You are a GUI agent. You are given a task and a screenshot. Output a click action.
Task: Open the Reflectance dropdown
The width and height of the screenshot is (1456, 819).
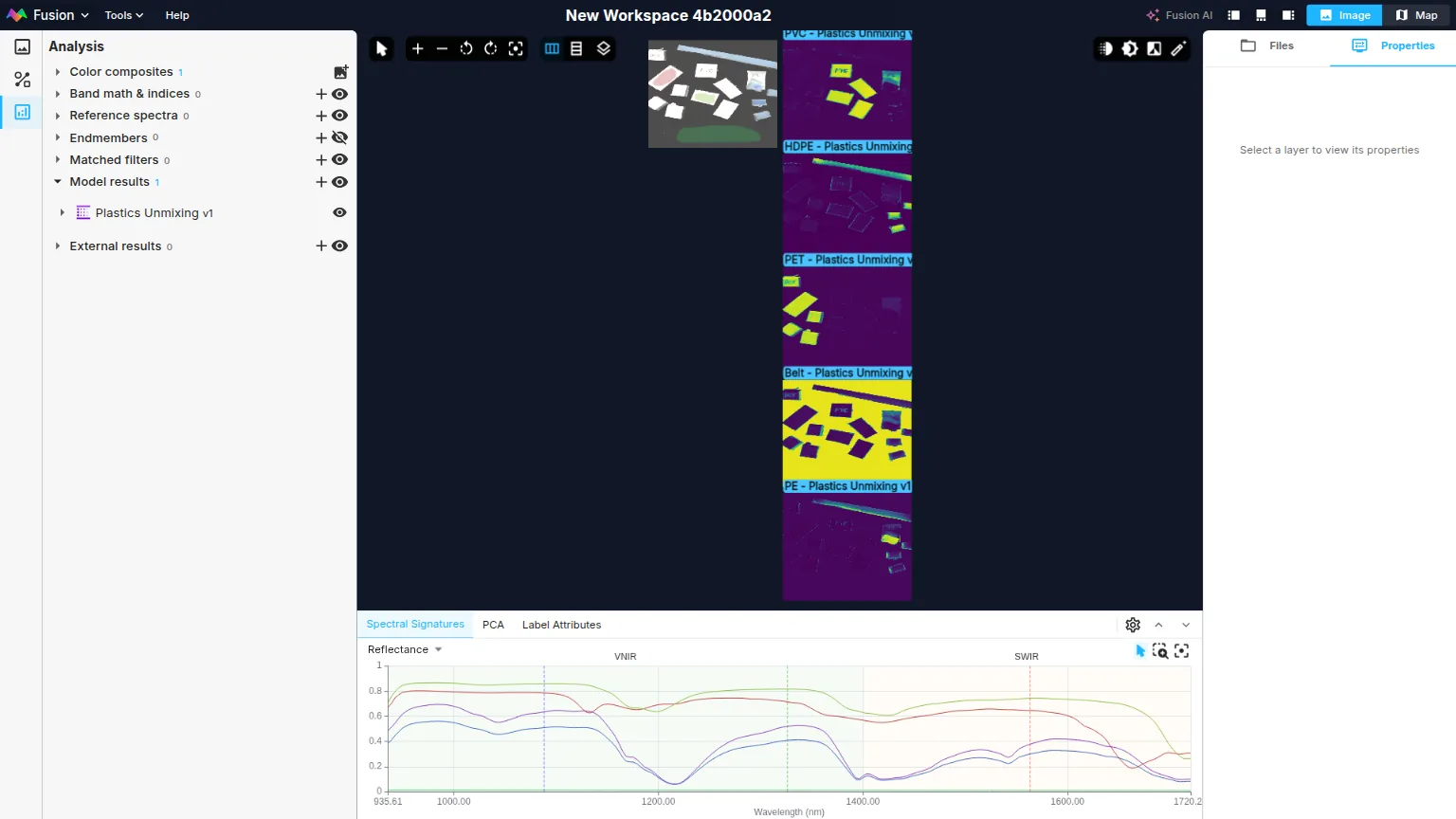tap(405, 650)
